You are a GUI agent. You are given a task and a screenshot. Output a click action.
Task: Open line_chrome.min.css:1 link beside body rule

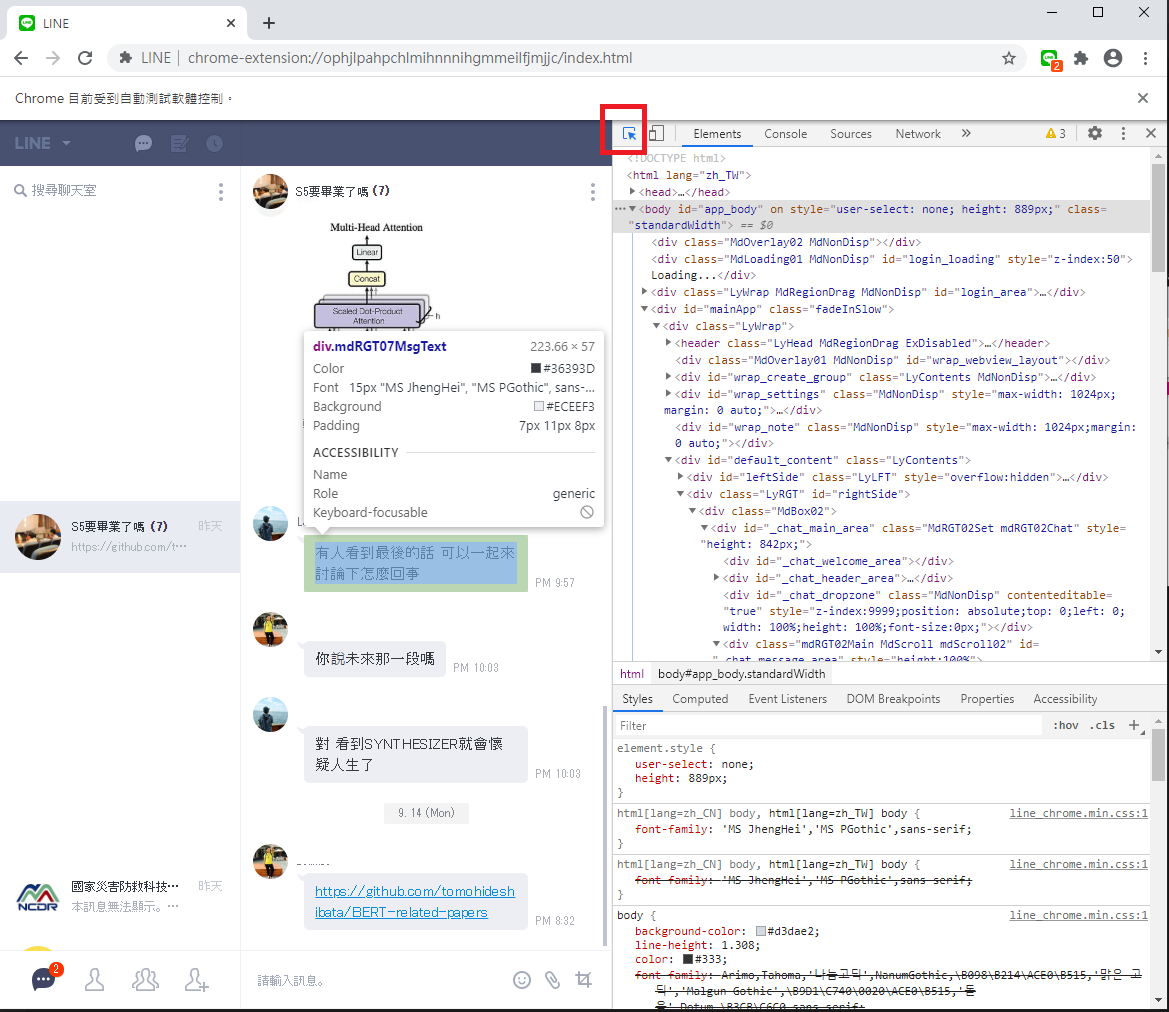pos(1078,915)
